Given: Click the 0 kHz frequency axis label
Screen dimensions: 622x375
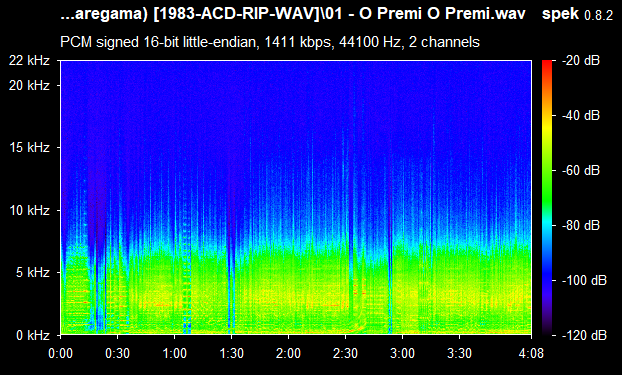Looking at the screenshot, I should click(x=33, y=335).
